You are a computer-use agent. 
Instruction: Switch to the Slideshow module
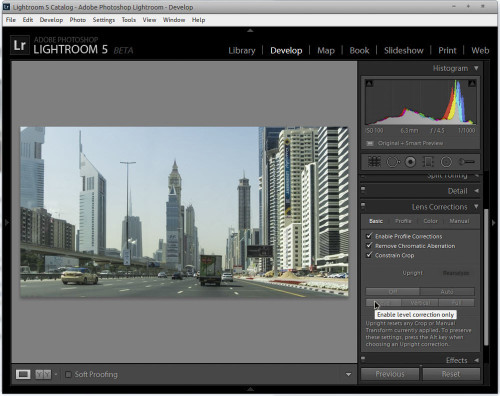point(404,51)
